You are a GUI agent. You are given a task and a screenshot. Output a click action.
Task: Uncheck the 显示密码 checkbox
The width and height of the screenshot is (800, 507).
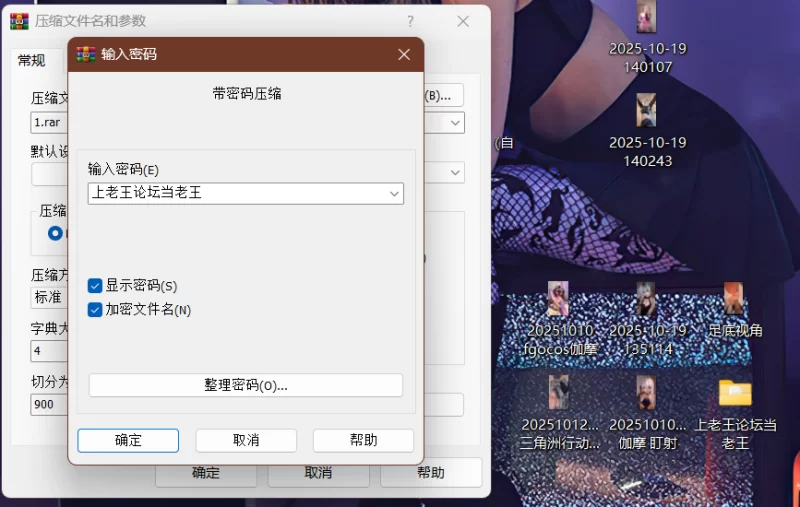(95, 286)
